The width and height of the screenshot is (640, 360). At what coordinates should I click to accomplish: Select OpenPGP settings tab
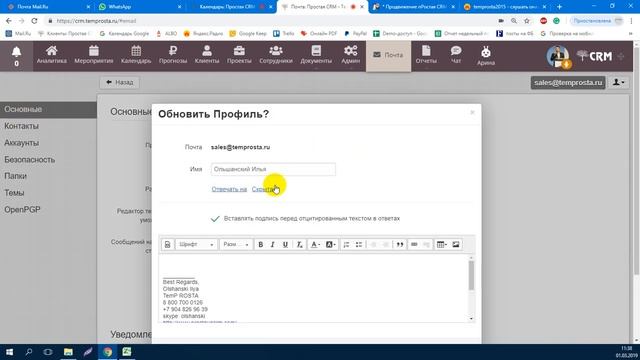[x=48, y=209]
